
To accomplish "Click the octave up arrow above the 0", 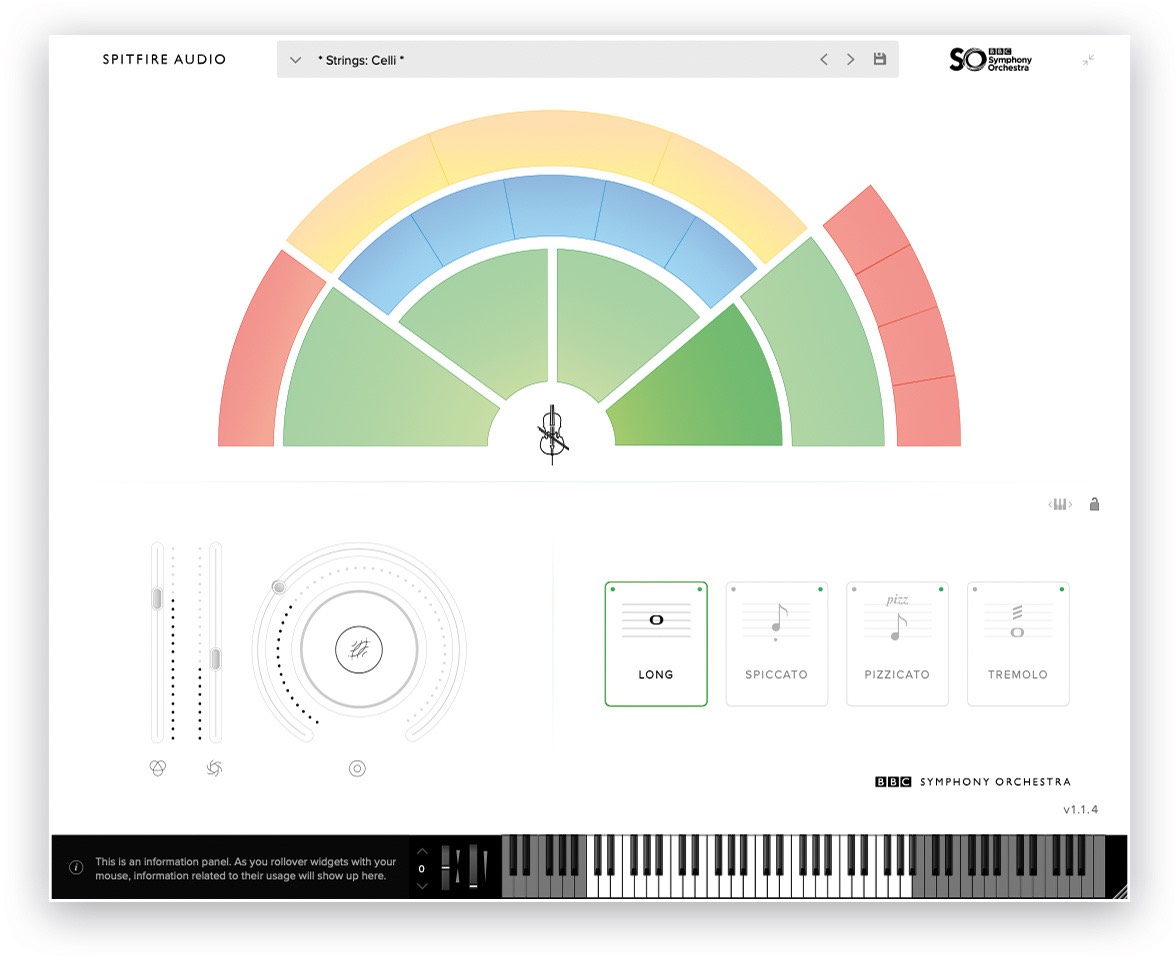I will click(x=422, y=851).
